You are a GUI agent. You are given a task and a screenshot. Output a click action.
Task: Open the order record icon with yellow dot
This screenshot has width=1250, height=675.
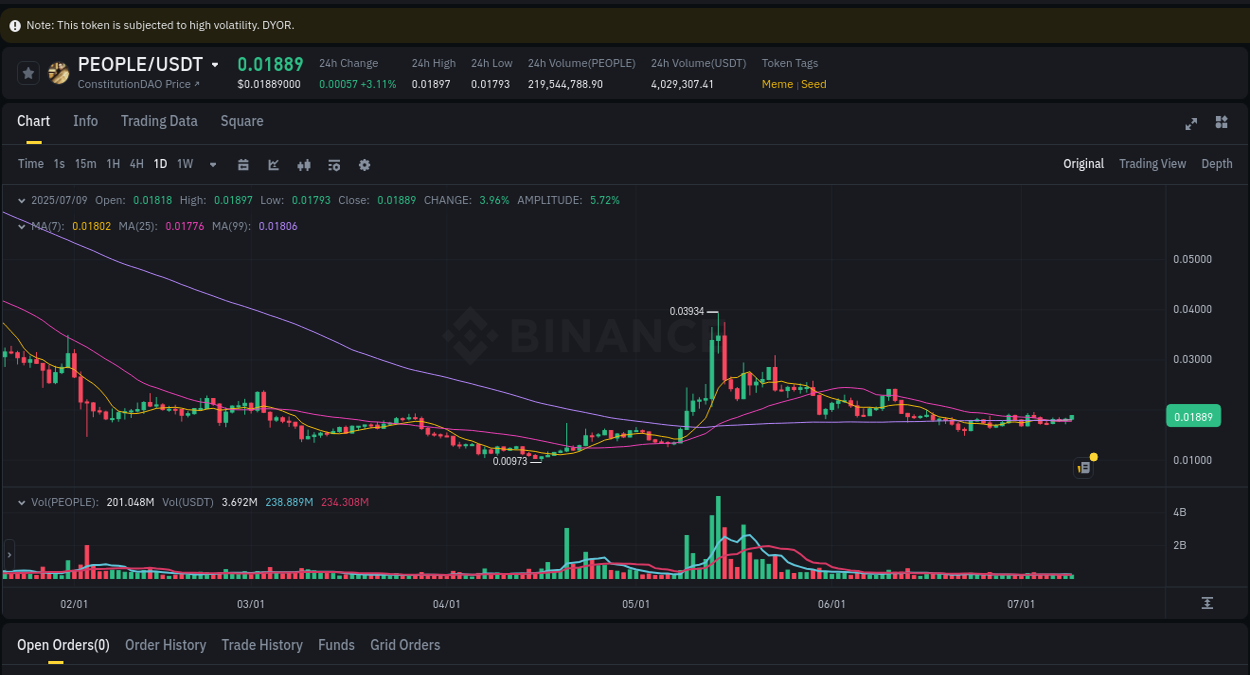click(x=1083, y=467)
